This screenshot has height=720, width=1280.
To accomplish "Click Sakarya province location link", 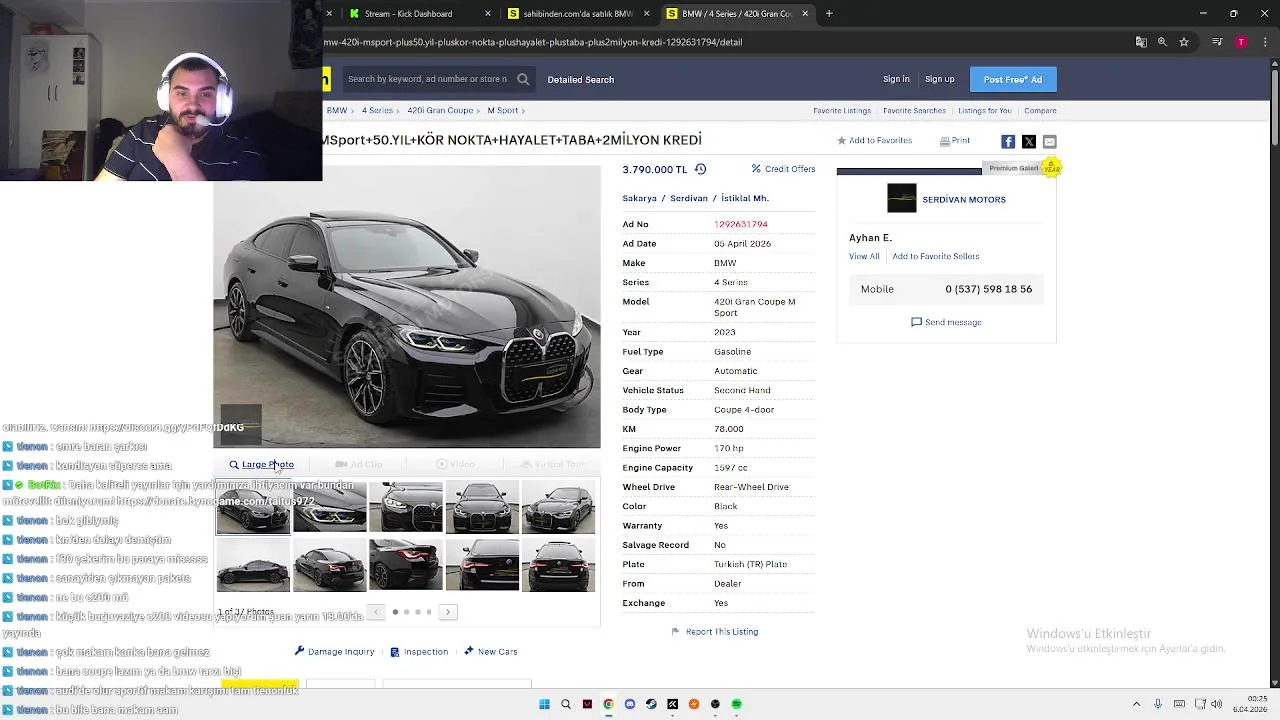I will pyautogui.click(x=639, y=199).
